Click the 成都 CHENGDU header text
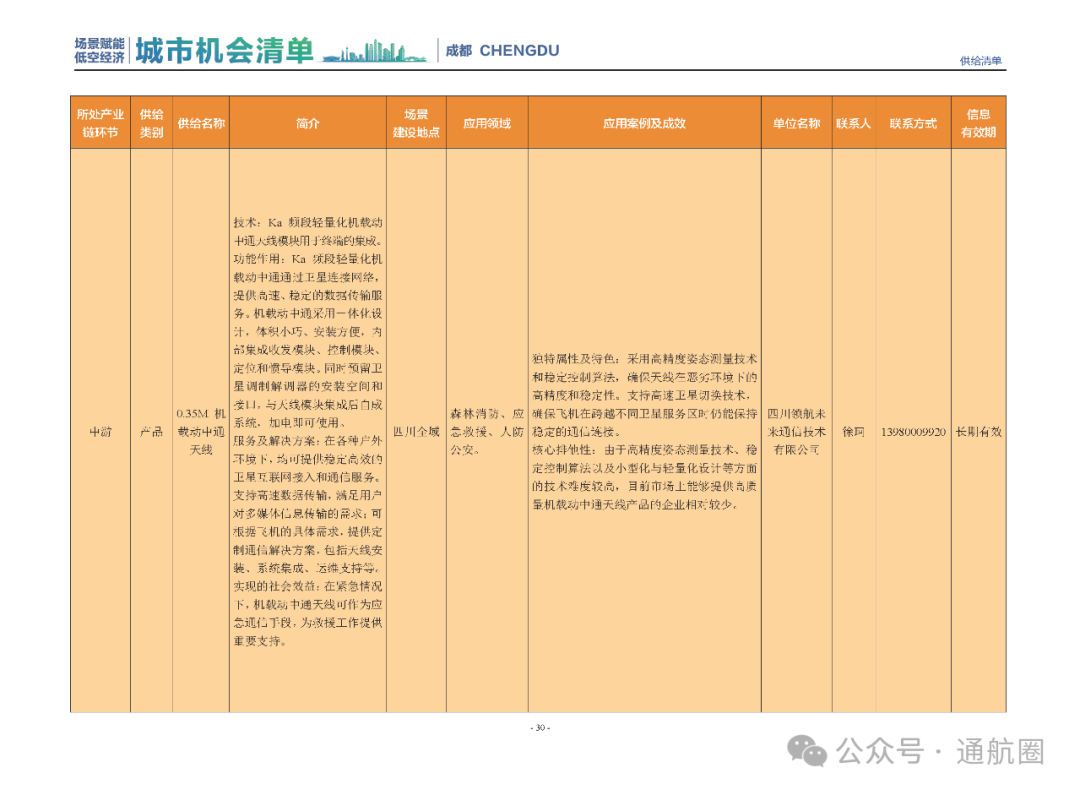Screen dimensions: 1080x795 click(502, 51)
